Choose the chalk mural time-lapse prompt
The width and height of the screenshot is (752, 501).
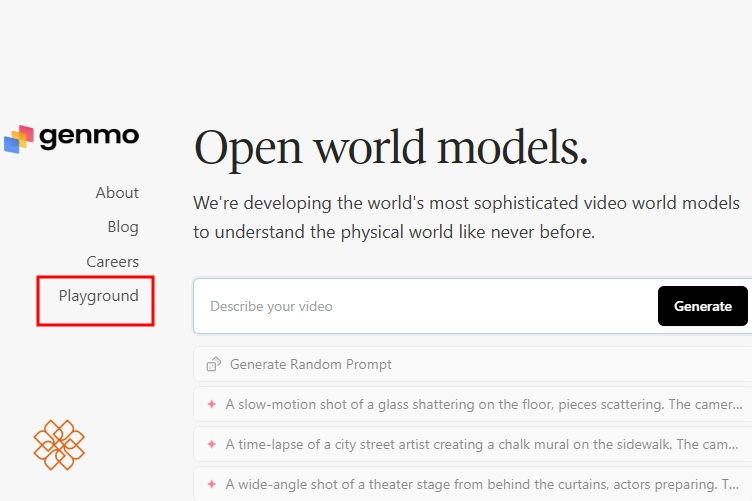point(472,444)
